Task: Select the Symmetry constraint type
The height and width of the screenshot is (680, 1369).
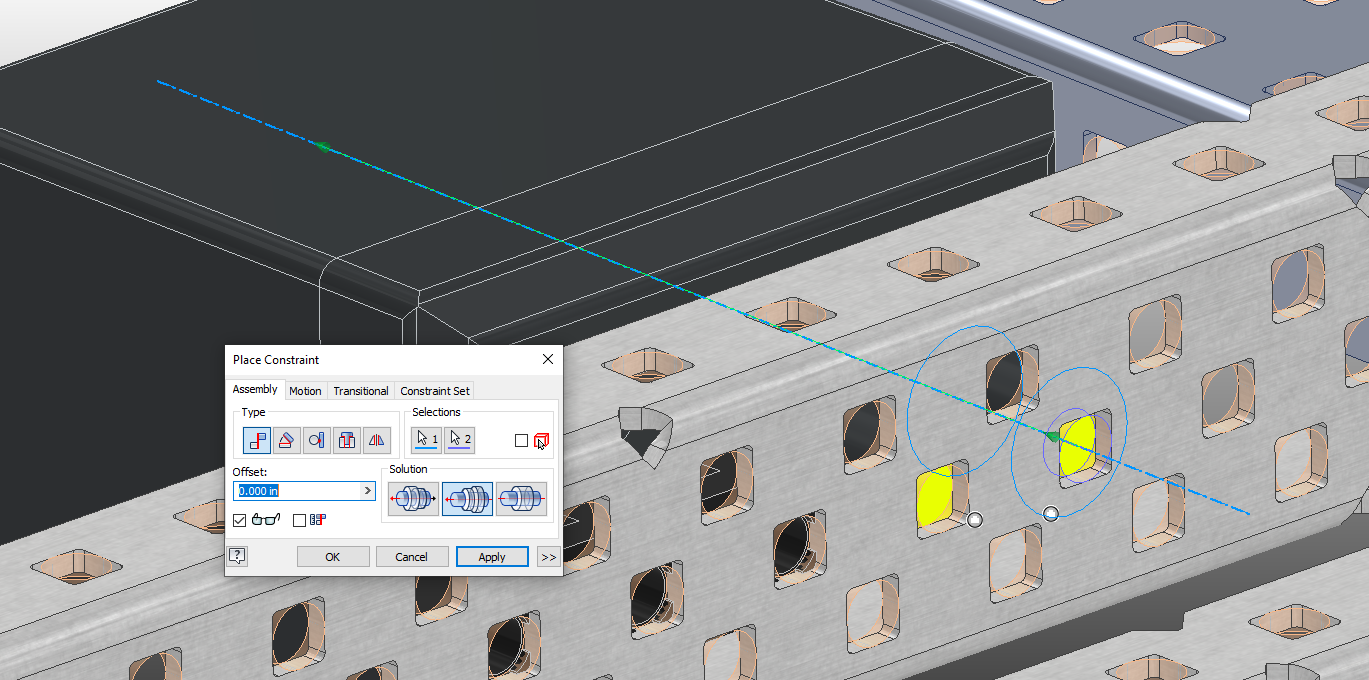Action: pos(377,439)
